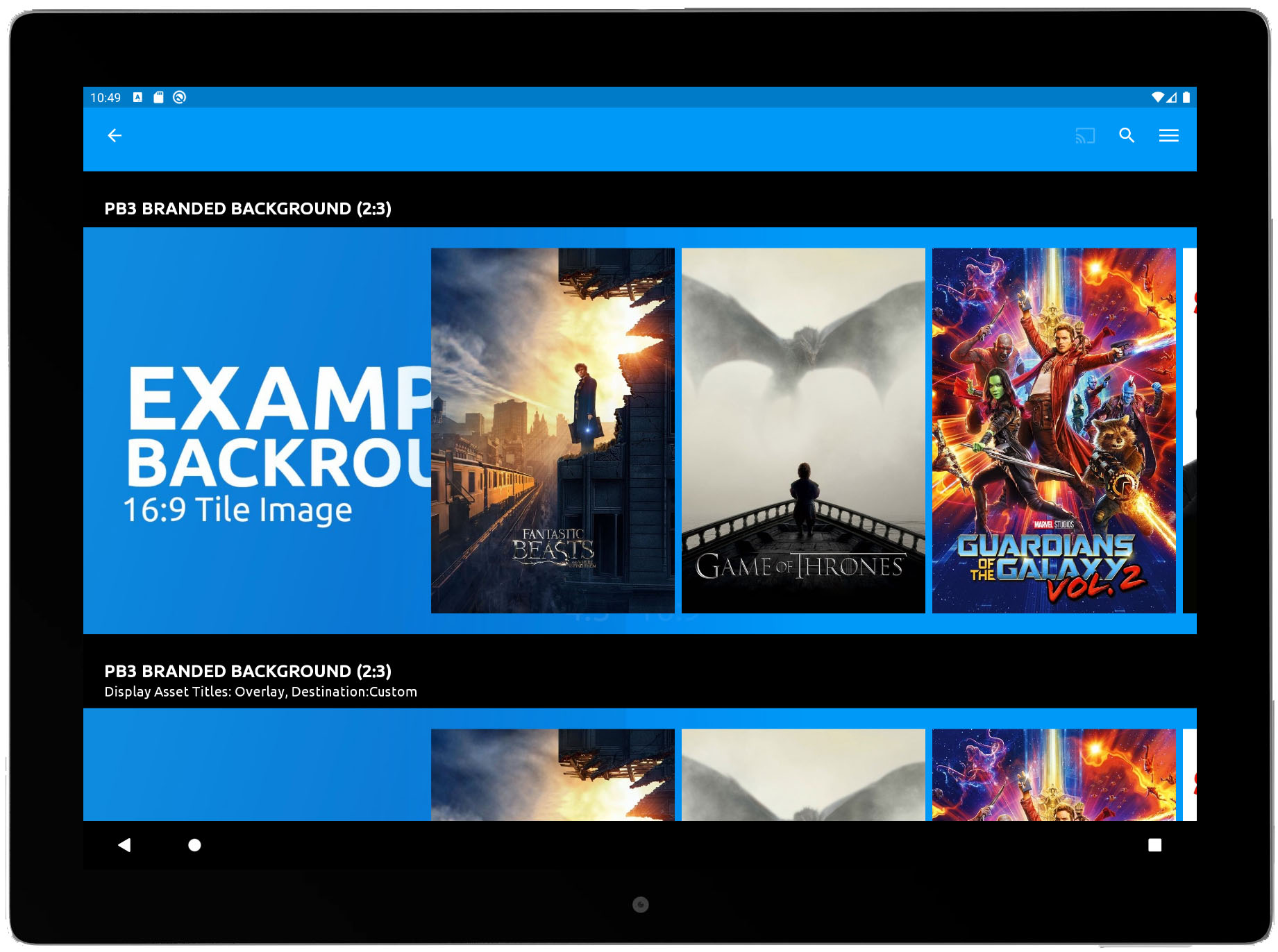Open the Guardians poster in second row
The height and width of the screenshot is (952, 1278).
pyautogui.click(x=1054, y=775)
